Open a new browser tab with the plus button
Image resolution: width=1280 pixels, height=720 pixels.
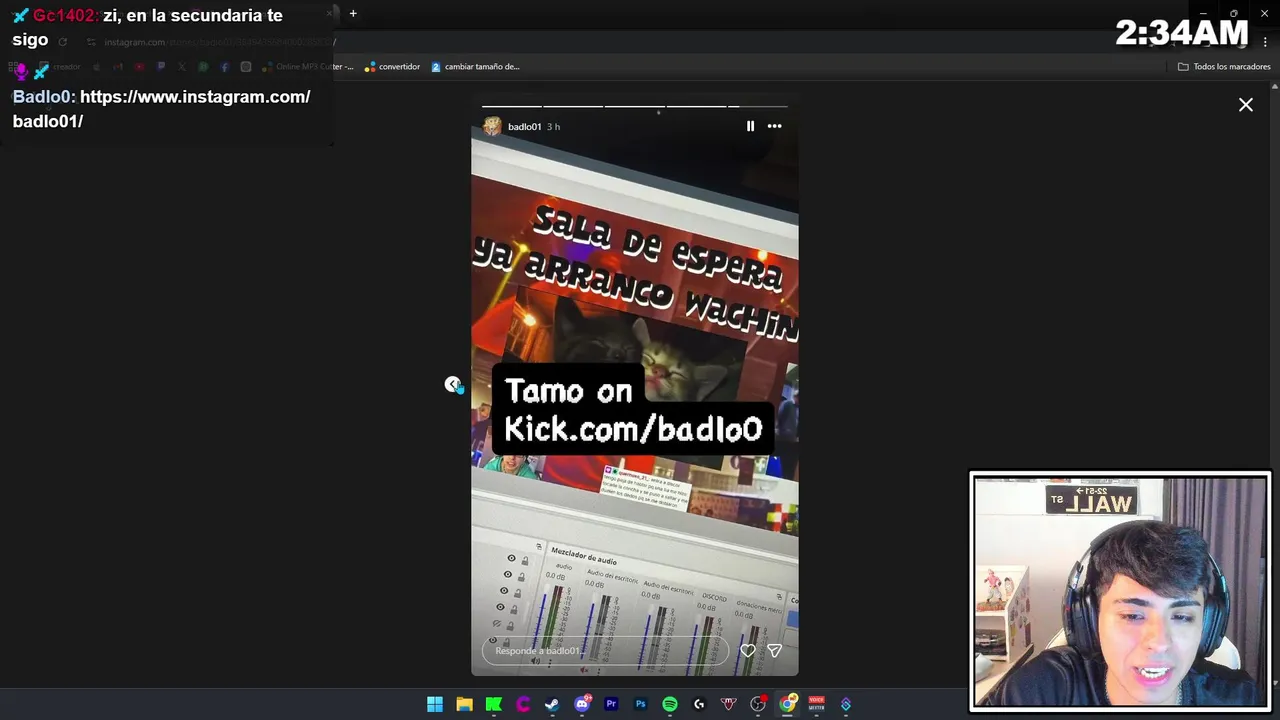click(353, 14)
